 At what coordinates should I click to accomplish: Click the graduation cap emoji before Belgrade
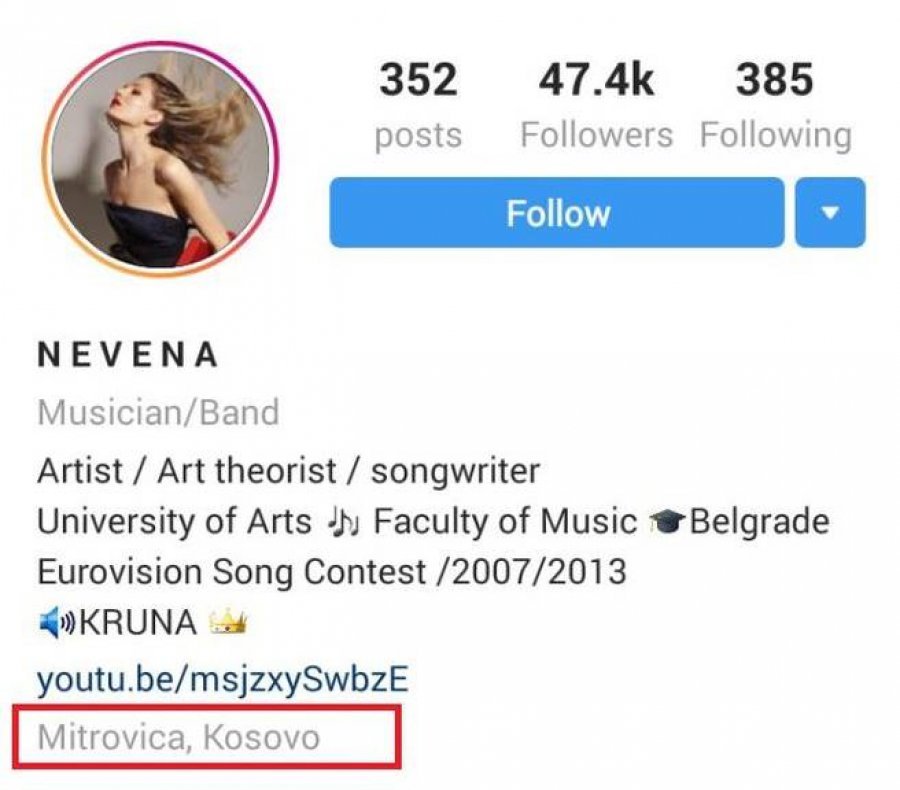pos(666,522)
